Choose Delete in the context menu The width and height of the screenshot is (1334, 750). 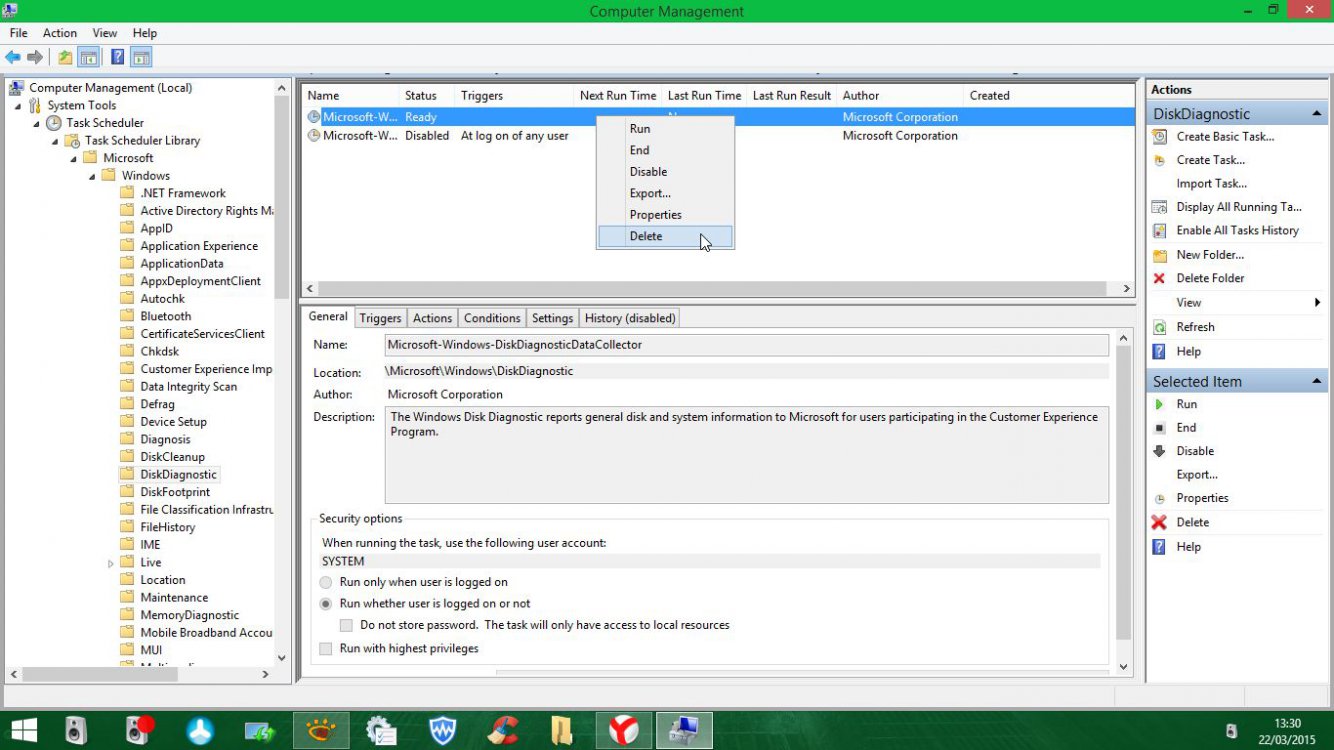(665, 236)
